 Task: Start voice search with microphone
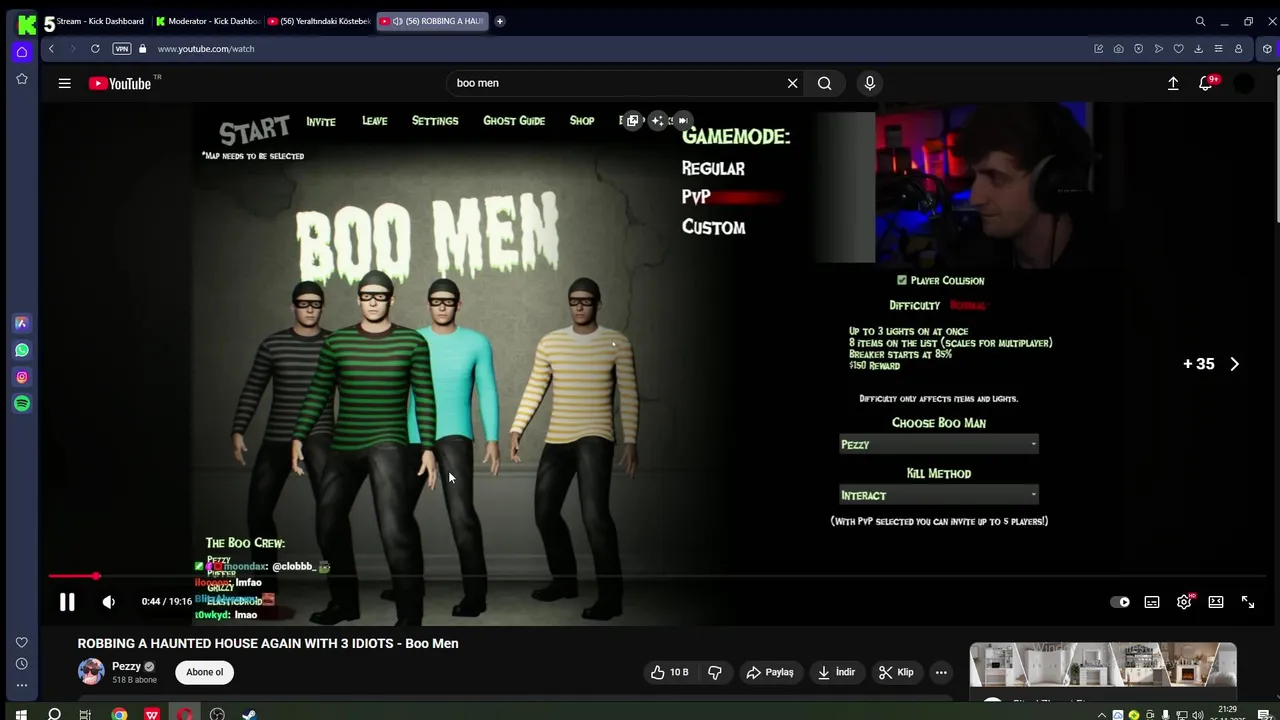(869, 83)
